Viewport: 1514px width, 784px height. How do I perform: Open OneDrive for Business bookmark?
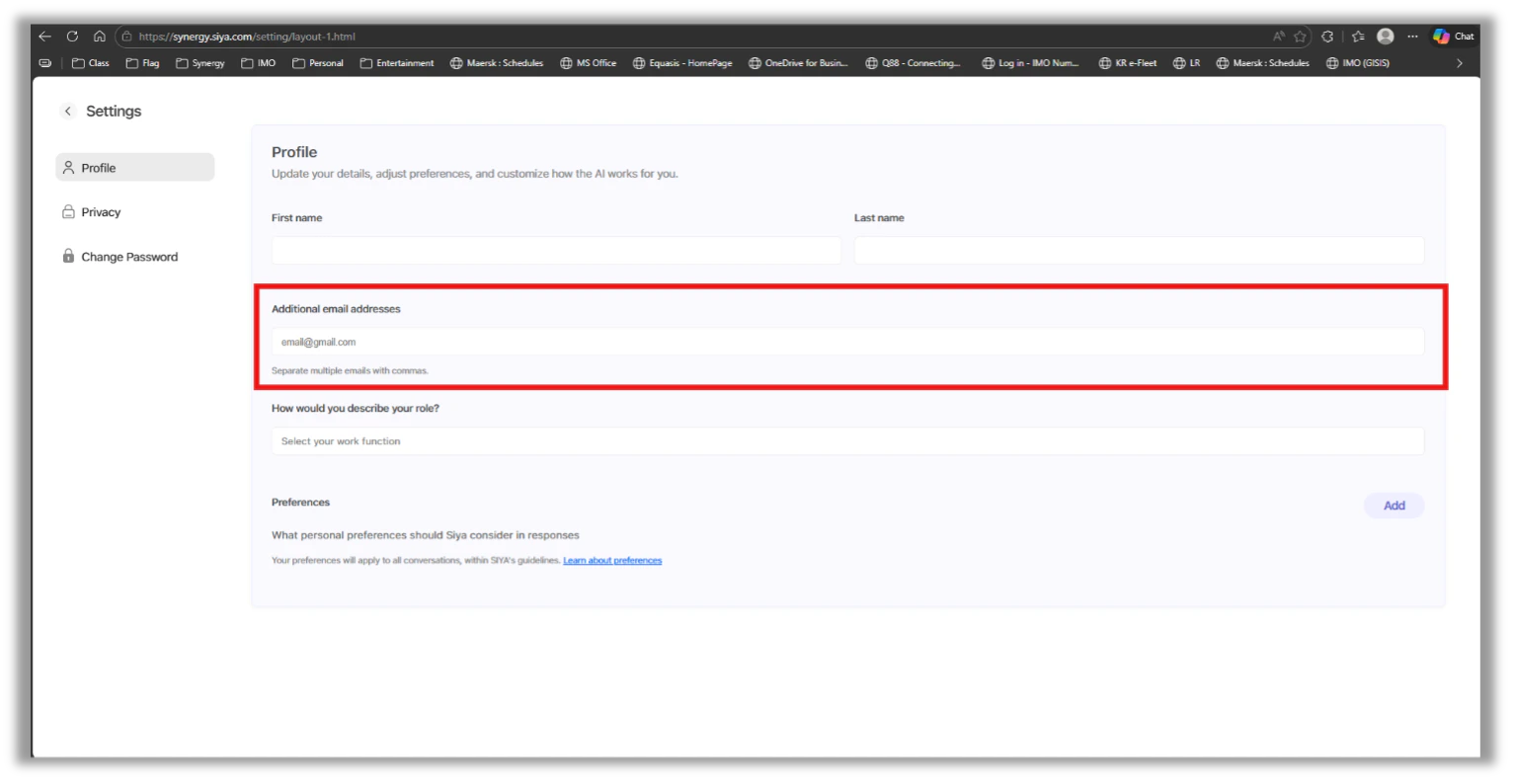click(x=798, y=63)
